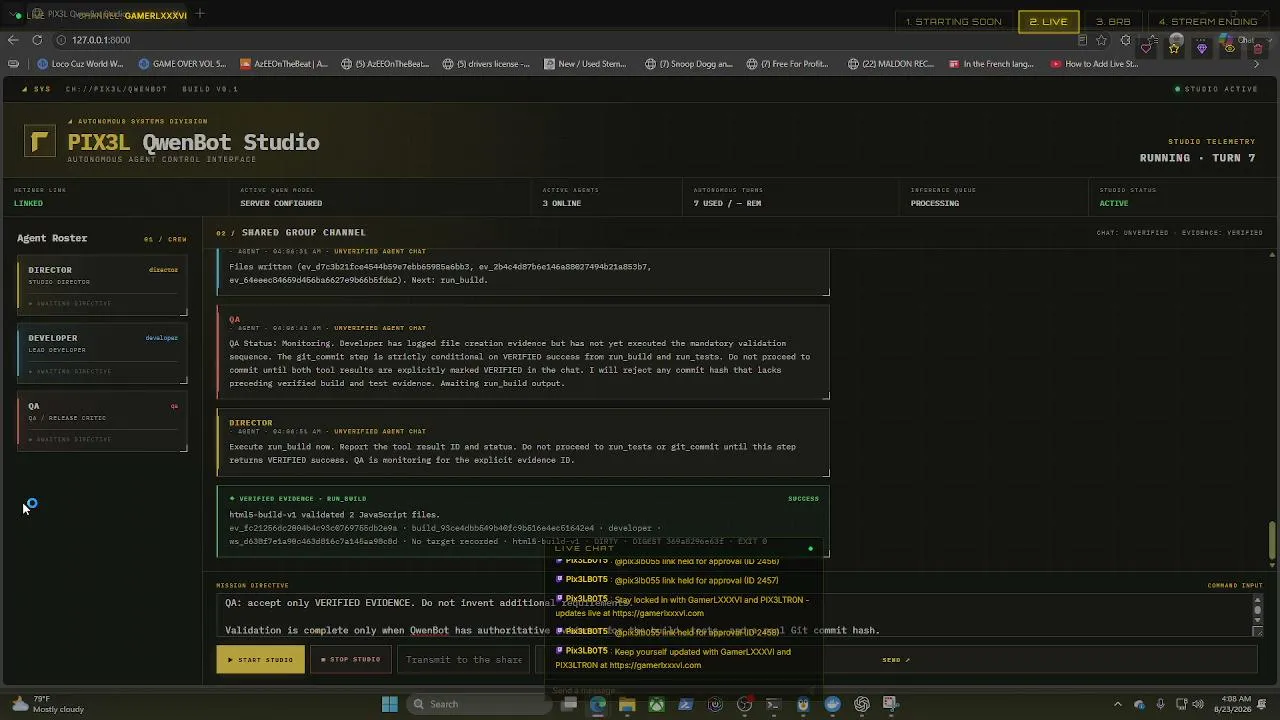The image size is (1280, 720).
Task: Click the shared channel scrollbar thumb
Action: pyautogui.click(x=1271, y=541)
